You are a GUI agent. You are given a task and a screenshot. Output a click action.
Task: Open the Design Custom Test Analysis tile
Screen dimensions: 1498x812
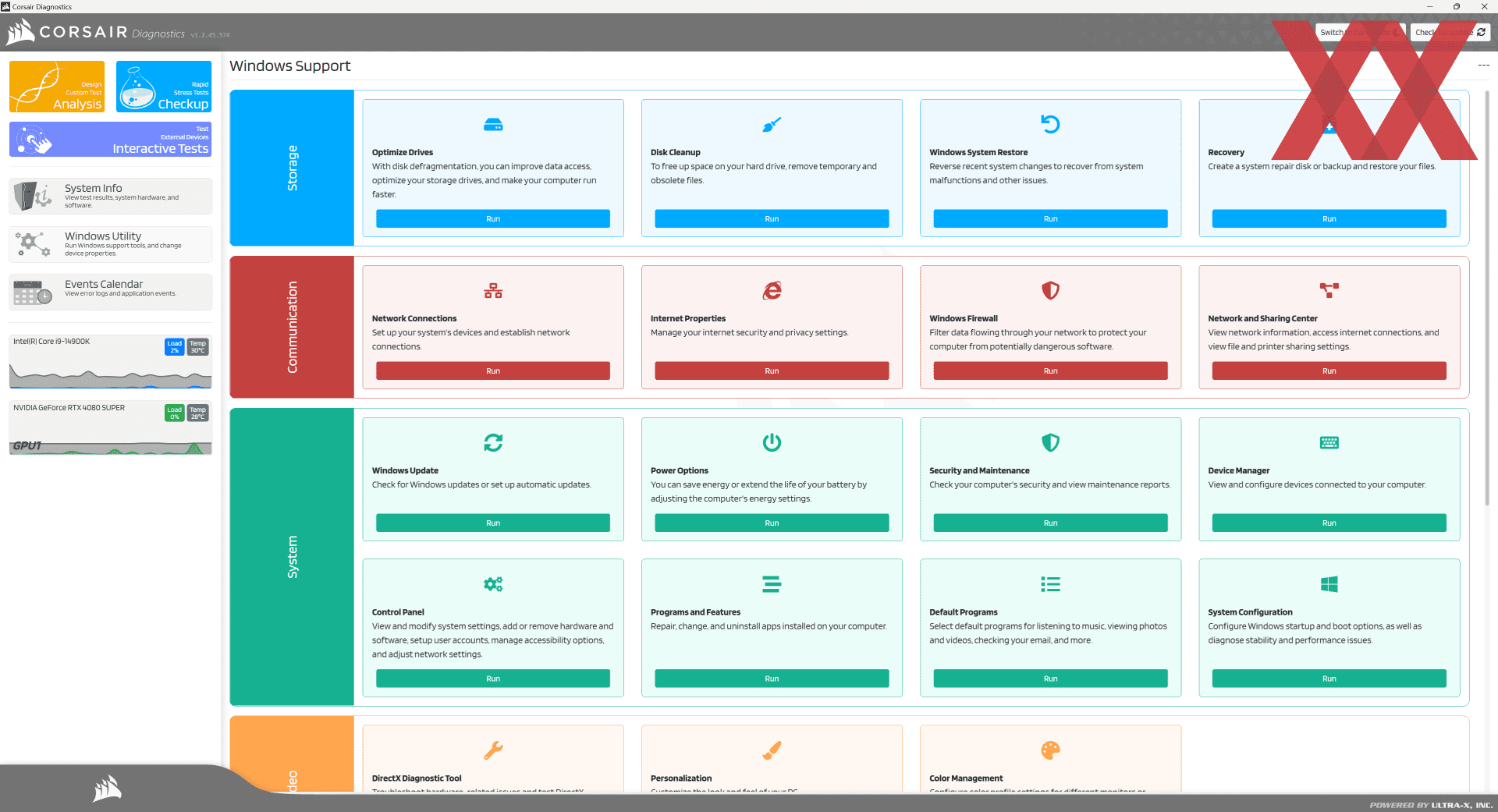[x=57, y=87]
